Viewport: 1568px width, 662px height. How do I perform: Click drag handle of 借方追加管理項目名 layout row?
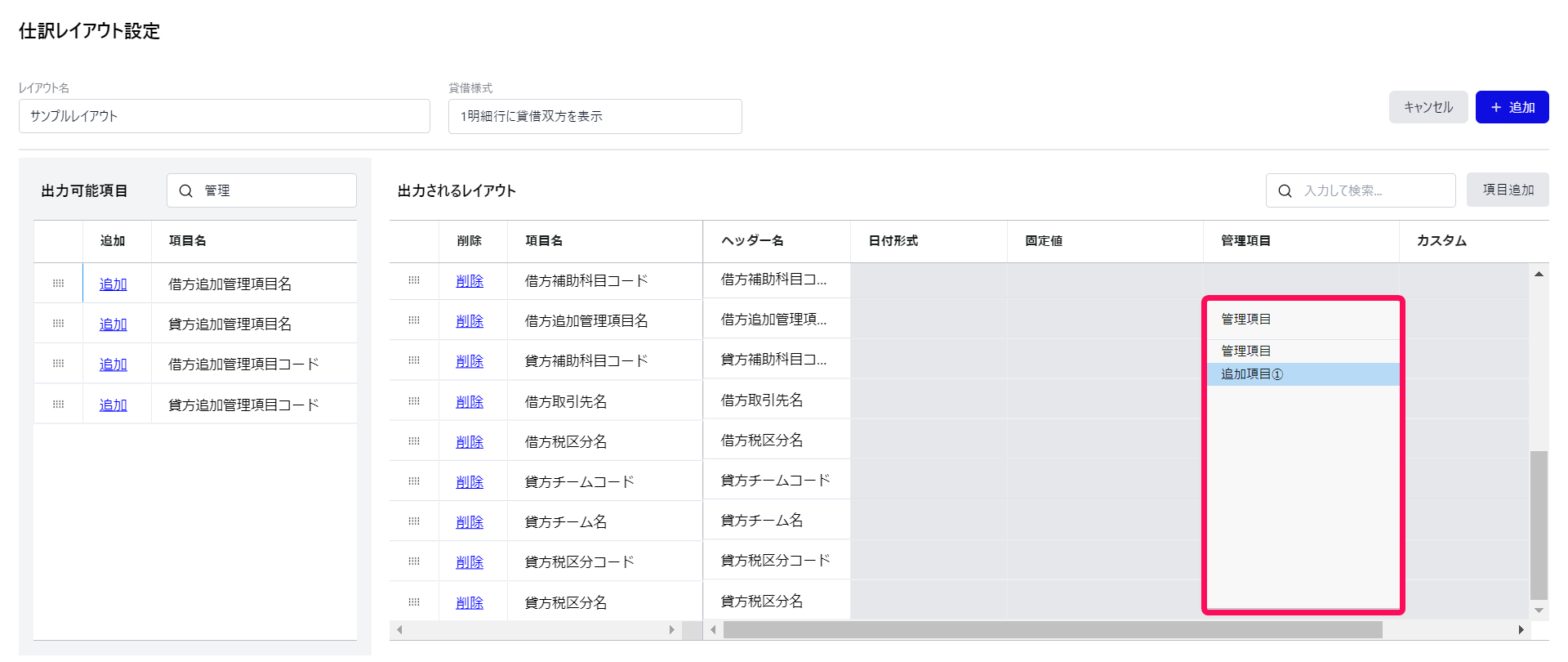(414, 320)
